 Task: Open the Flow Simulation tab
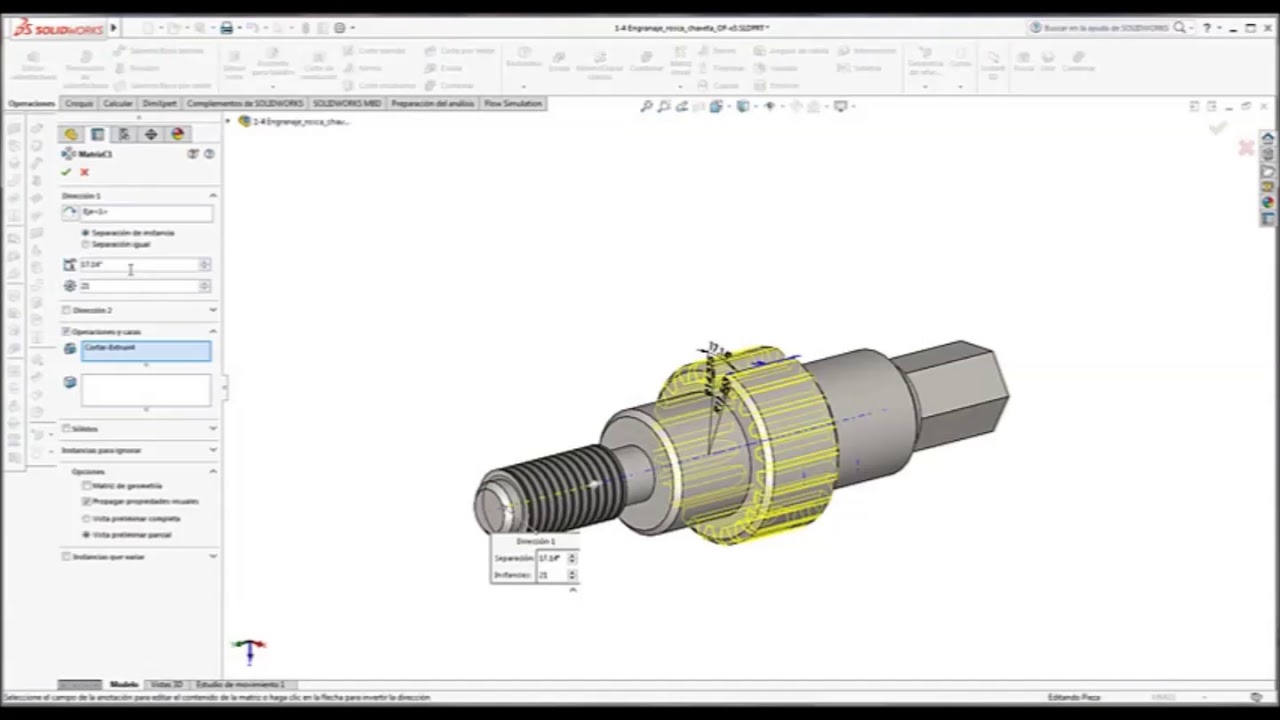513,103
